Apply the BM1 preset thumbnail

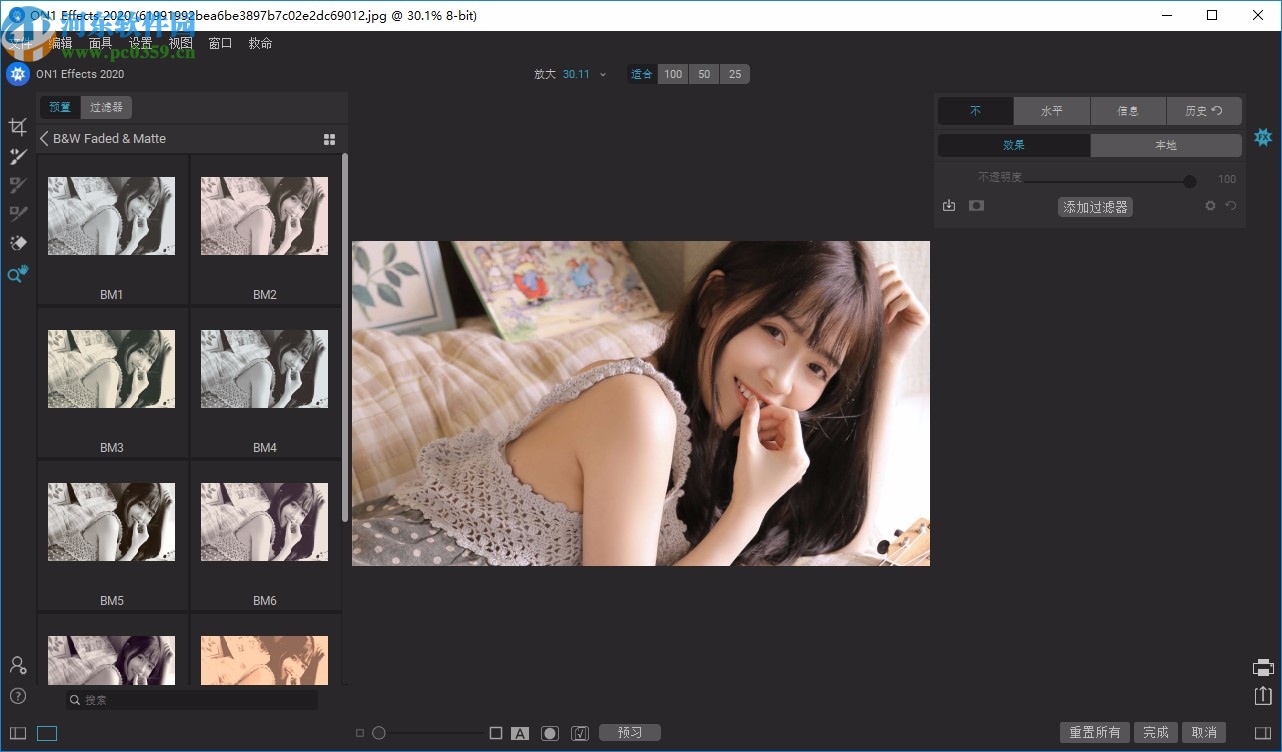112,216
